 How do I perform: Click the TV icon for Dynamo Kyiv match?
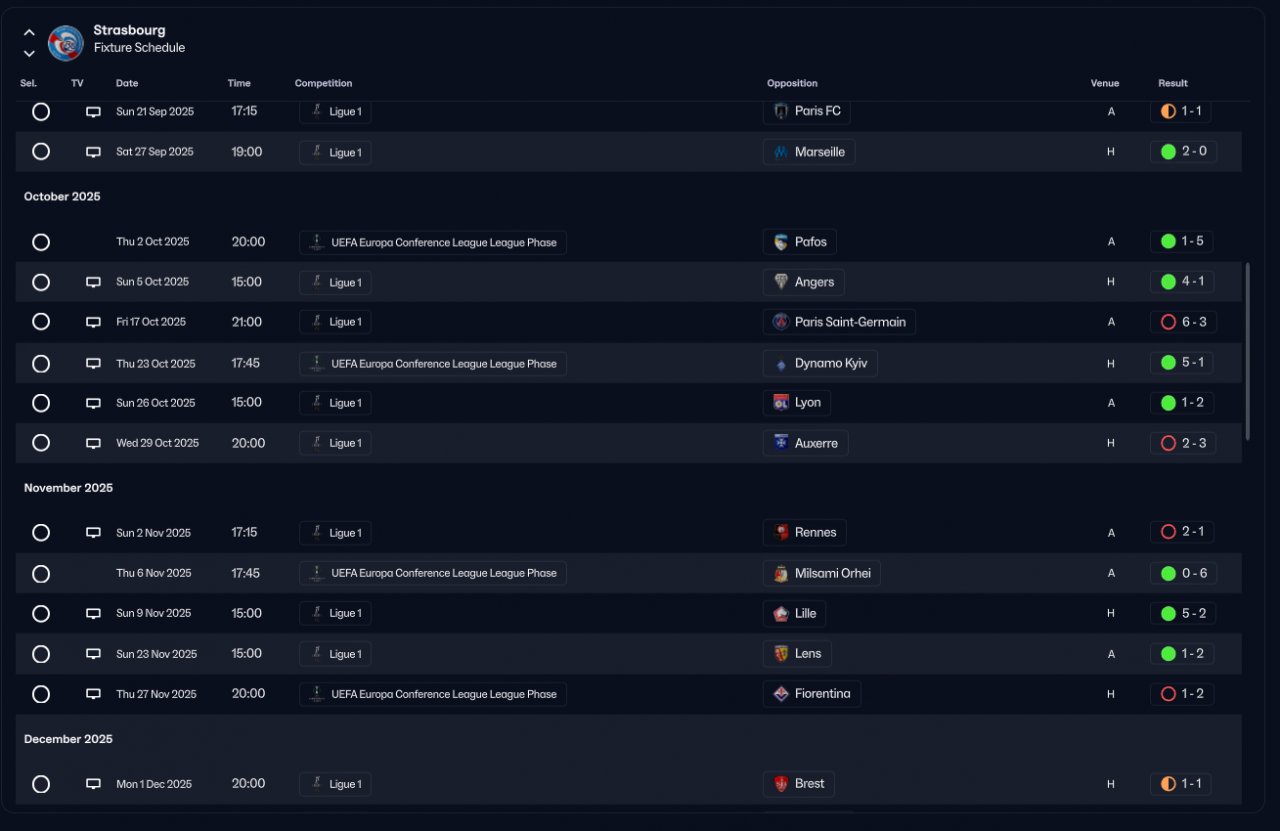[93, 363]
